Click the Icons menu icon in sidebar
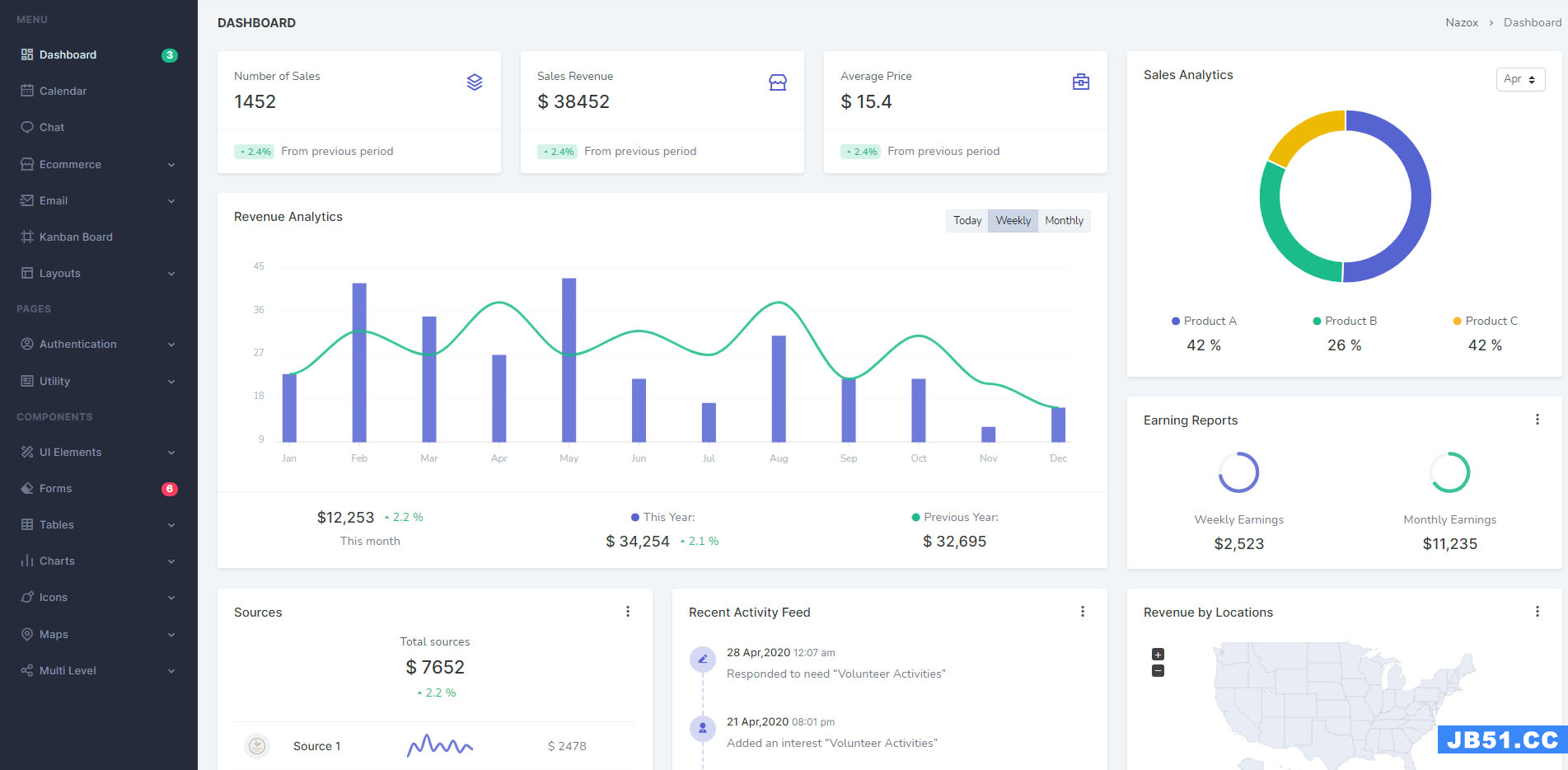This screenshot has height=770, width=1568. click(27, 597)
